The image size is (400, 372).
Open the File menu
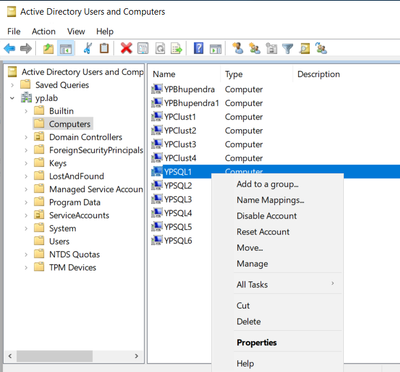tap(14, 31)
